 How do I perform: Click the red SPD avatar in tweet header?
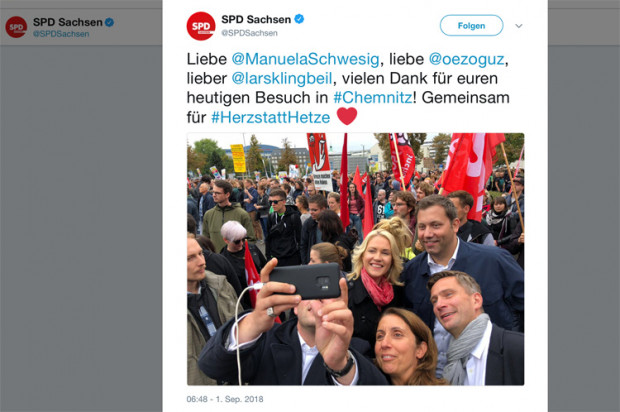pyautogui.click(x=201, y=26)
